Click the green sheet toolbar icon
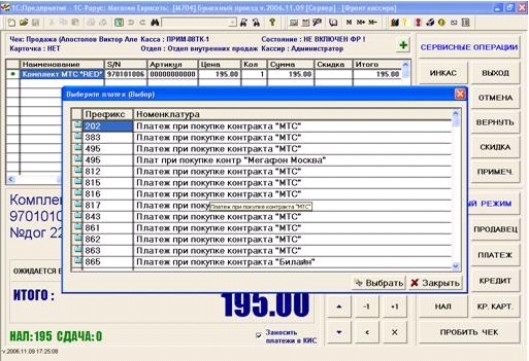Viewport: 529px width, 361px height. [x=119, y=23]
